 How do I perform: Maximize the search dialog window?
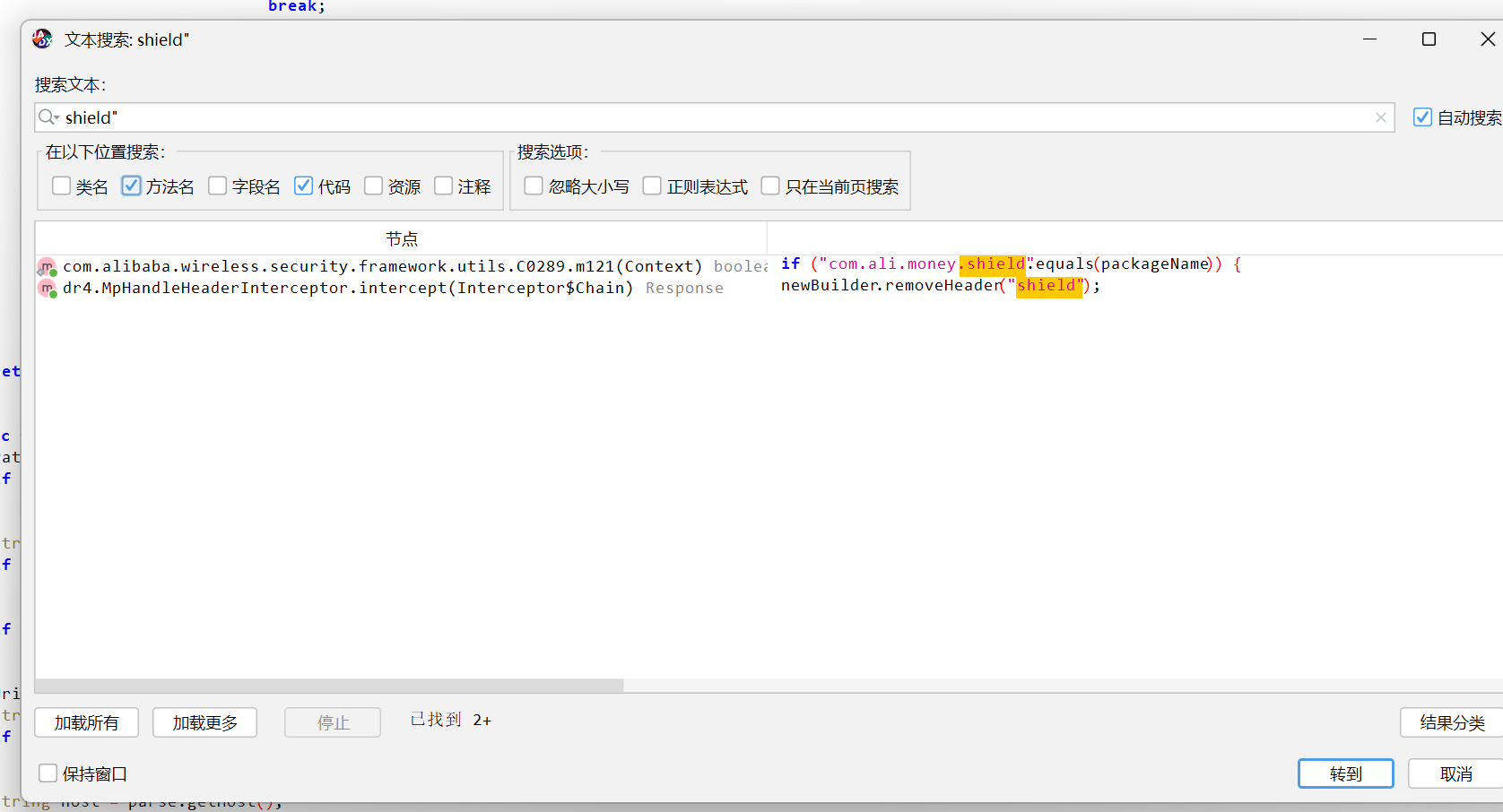1429,39
